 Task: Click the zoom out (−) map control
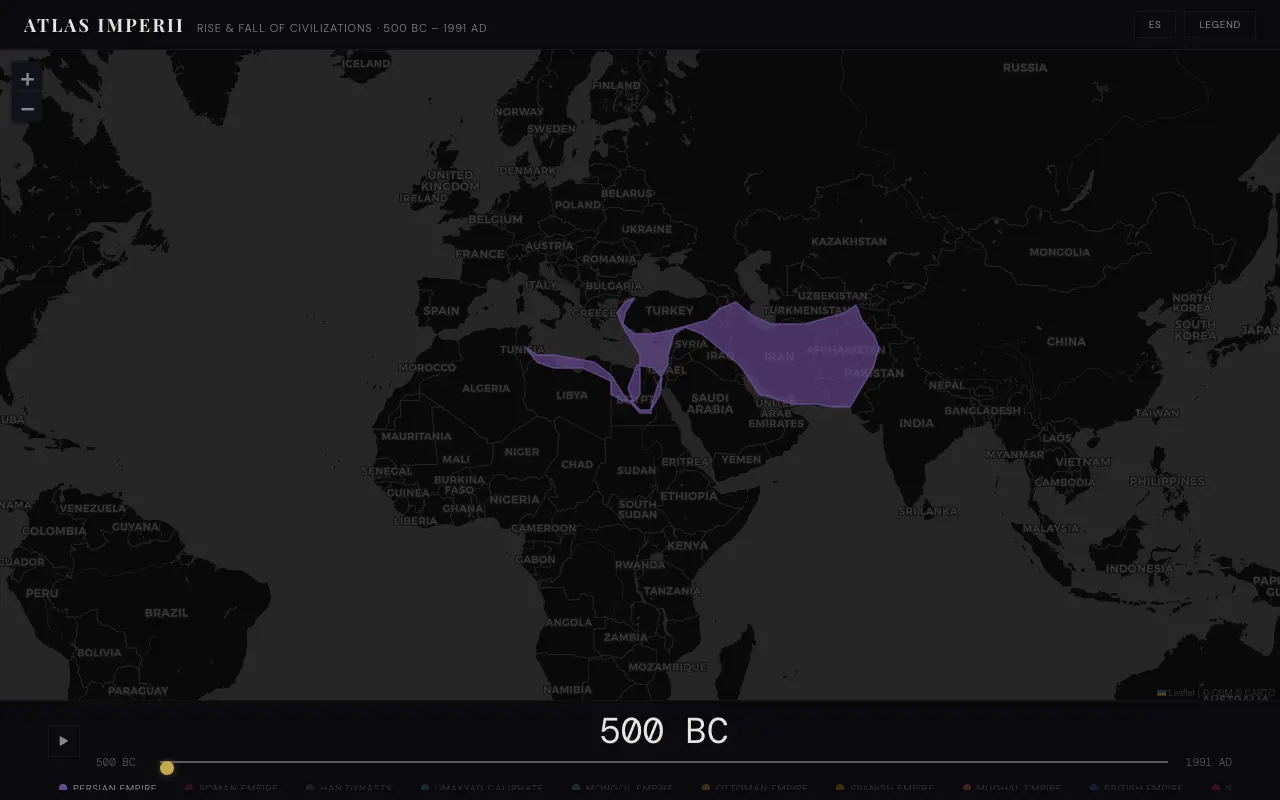tap(27, 108)
